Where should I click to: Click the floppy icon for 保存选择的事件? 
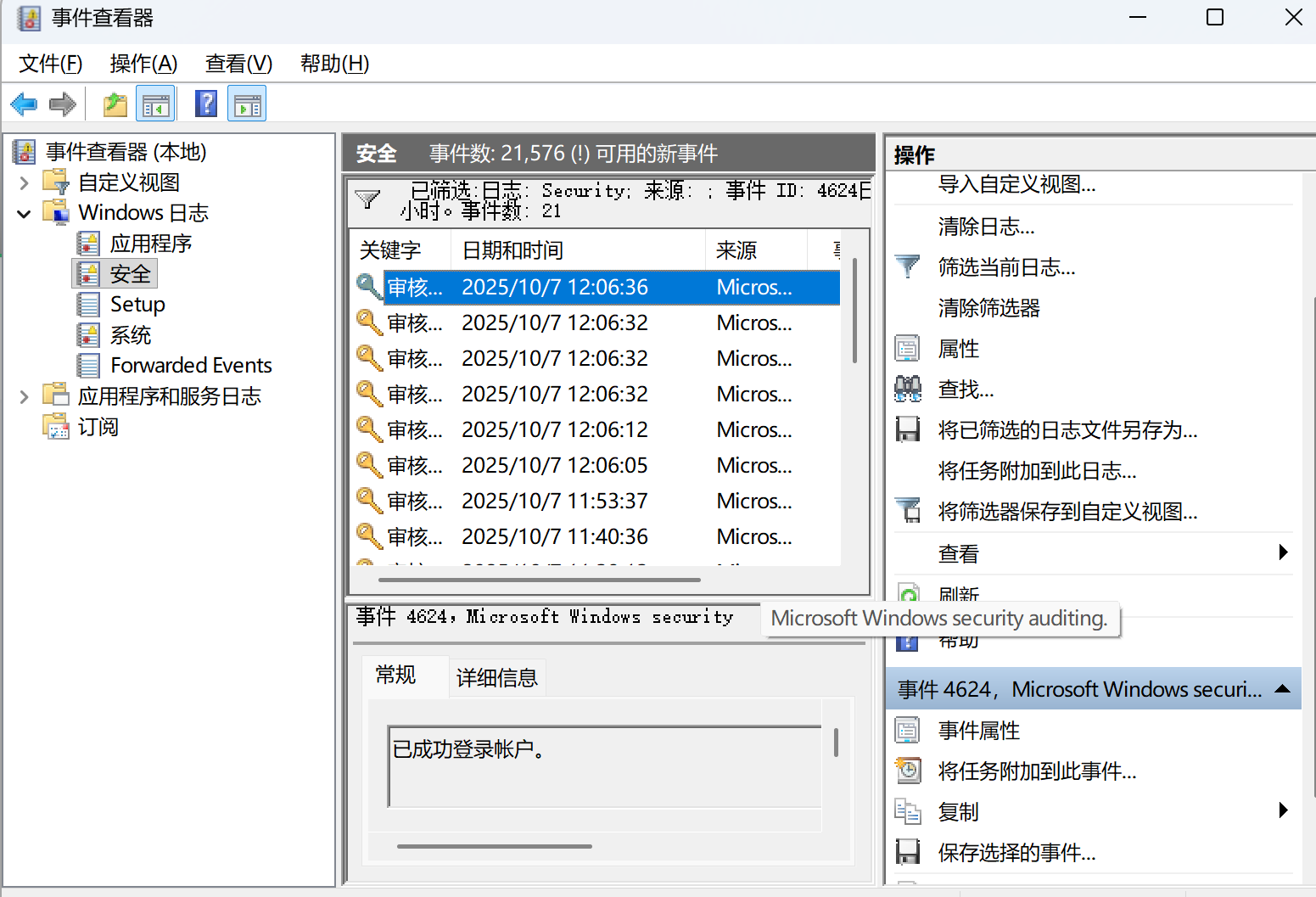point(908,852)
